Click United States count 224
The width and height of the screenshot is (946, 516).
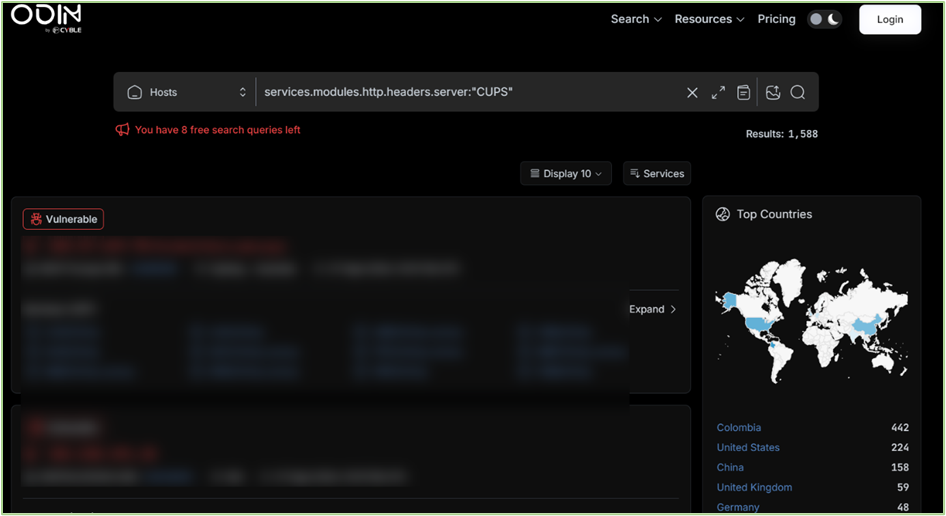900,447
